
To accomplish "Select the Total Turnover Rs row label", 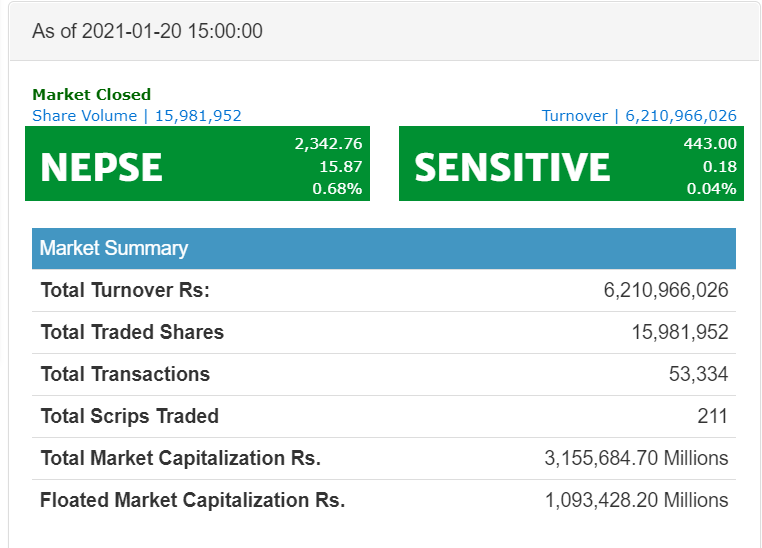I will click(125, 290).
